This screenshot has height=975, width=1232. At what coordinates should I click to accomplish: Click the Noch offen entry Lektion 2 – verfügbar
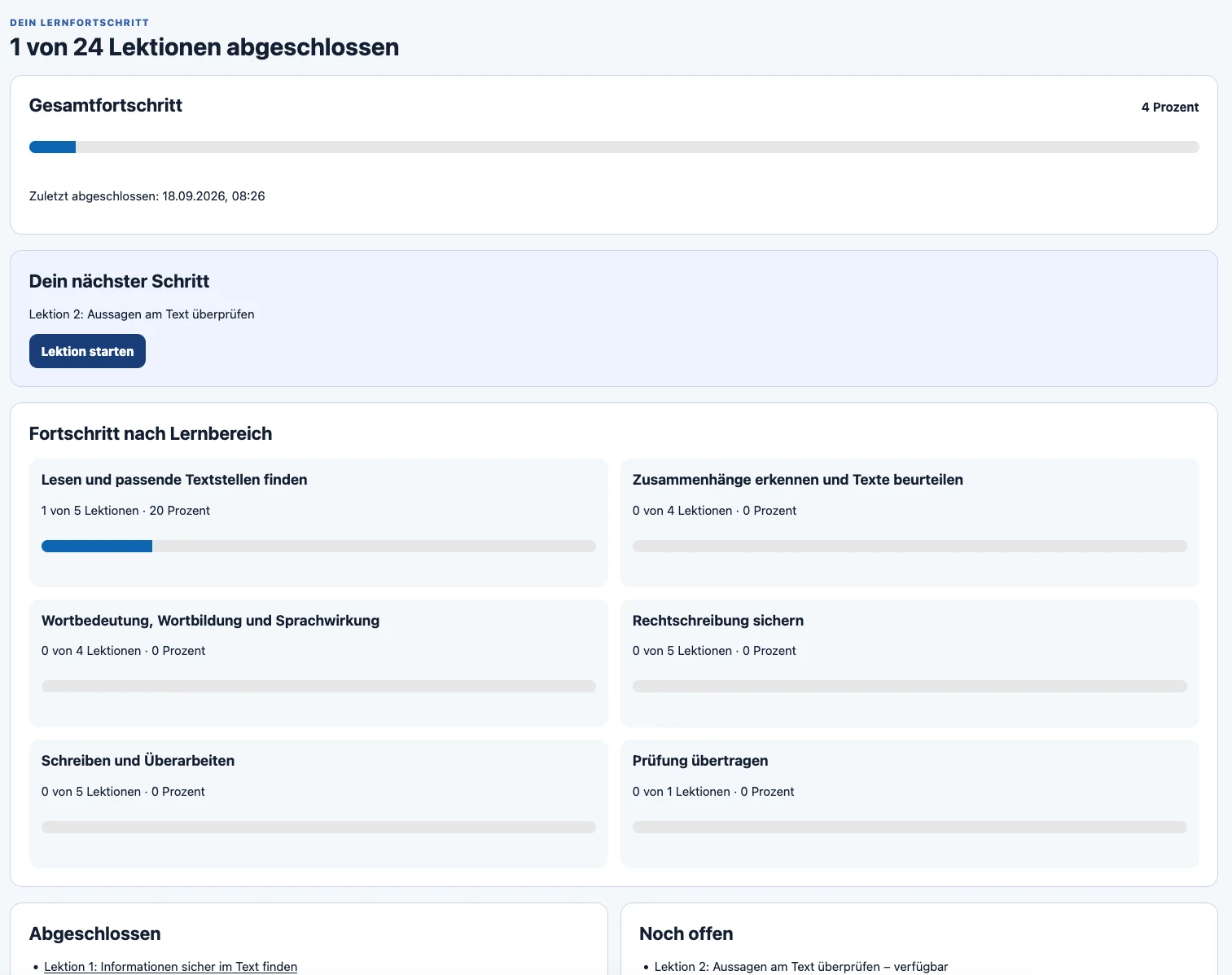(801, 966)
